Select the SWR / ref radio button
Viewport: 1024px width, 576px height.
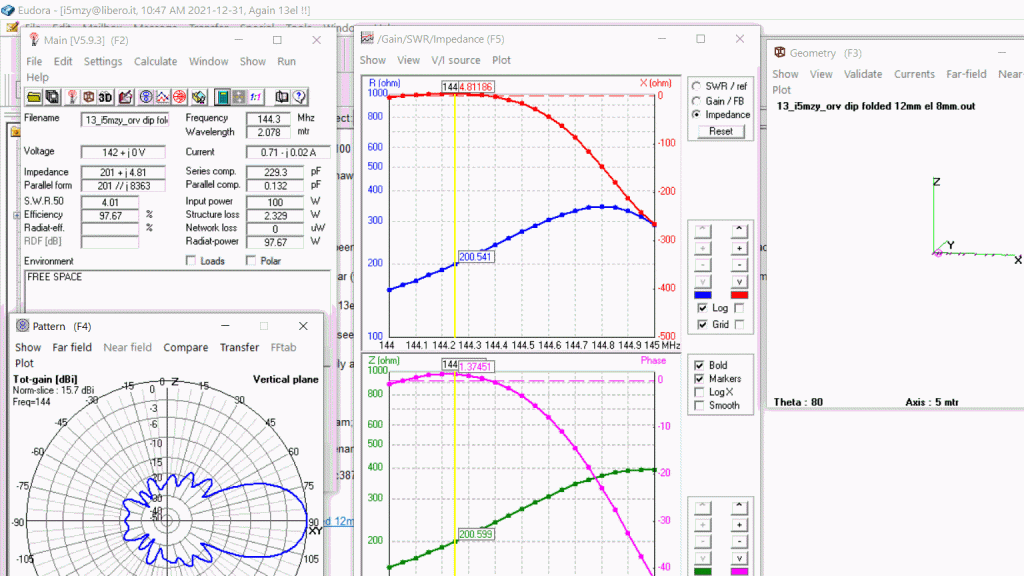coord(696,86)
